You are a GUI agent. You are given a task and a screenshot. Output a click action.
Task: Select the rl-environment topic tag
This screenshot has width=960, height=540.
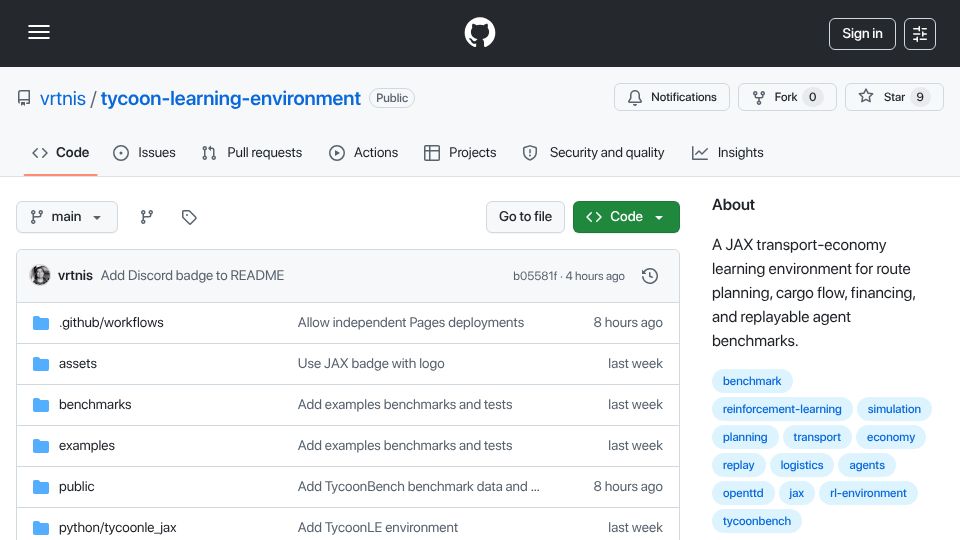pyautogui.click(x=868, y=493)
